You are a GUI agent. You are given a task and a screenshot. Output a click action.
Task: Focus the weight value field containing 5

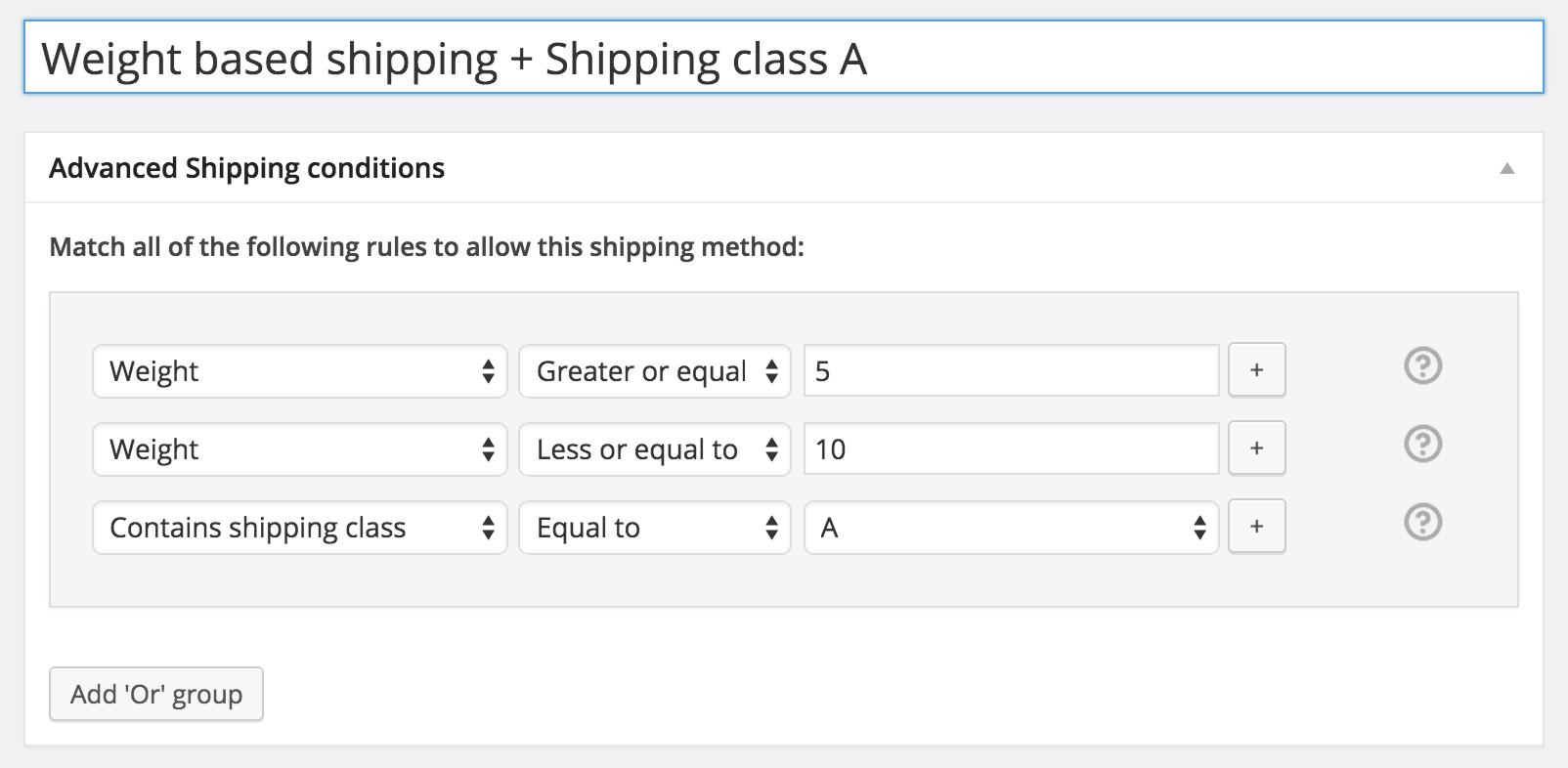[x=1012, y=370]
